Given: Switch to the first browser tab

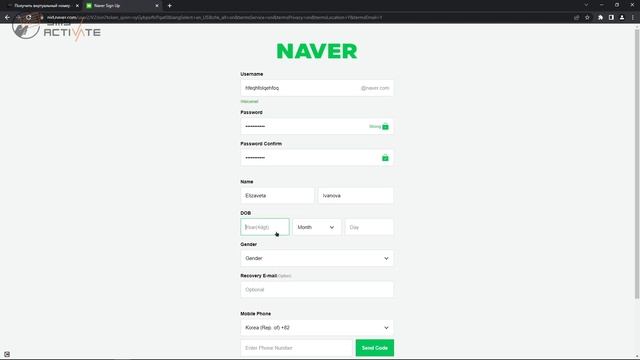Looking at the screenshot, I should (x=42, y=6).
